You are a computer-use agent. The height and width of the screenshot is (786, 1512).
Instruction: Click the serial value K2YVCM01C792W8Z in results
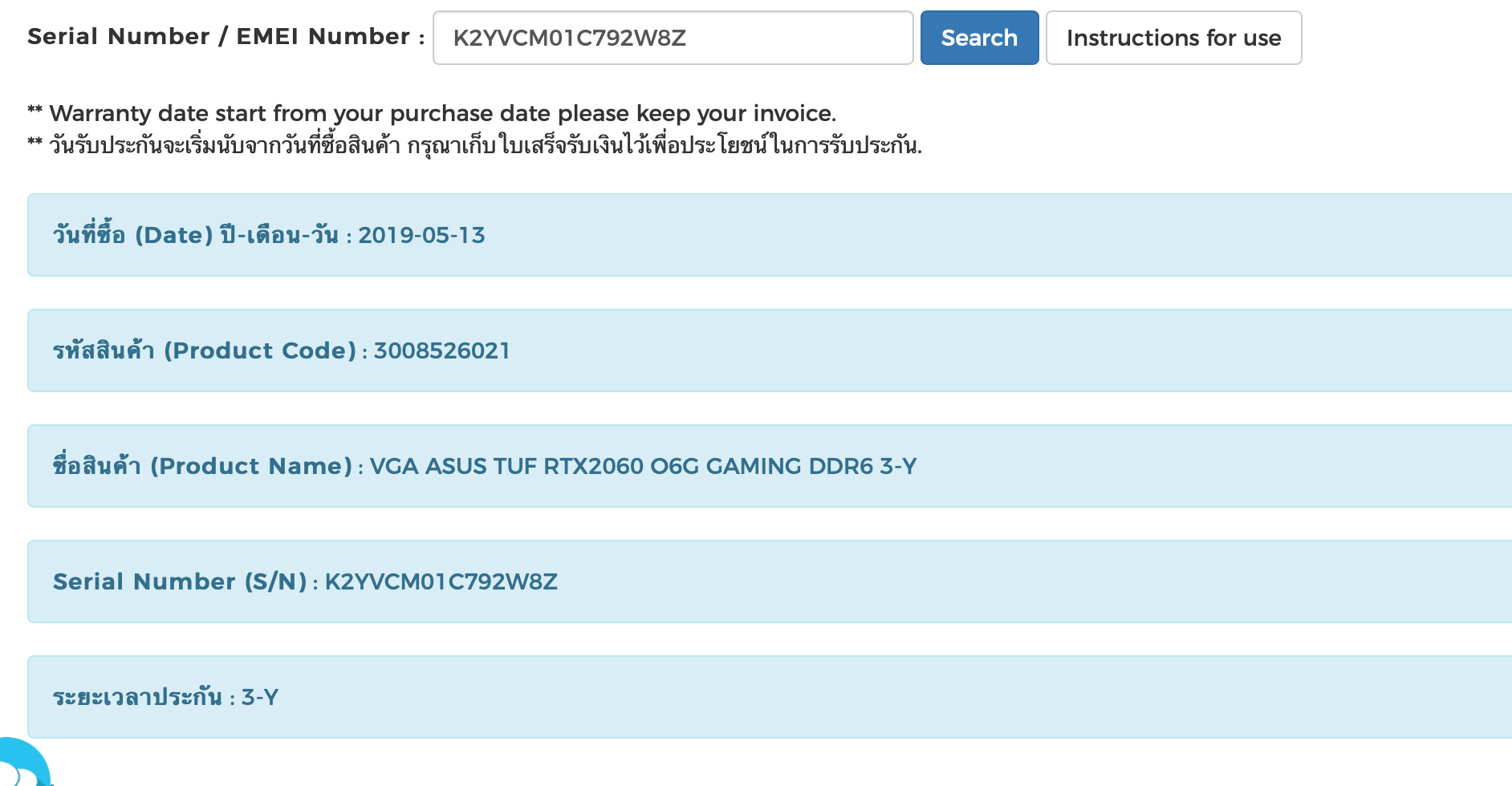(x=441, y=581)
